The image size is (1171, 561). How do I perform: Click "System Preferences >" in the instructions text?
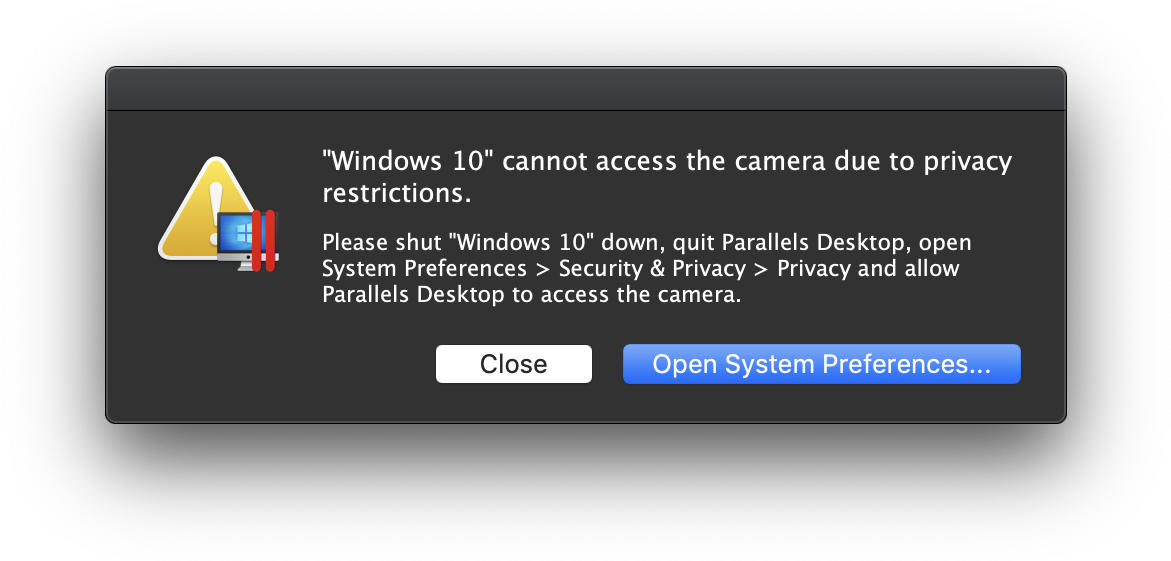[438, 269]
